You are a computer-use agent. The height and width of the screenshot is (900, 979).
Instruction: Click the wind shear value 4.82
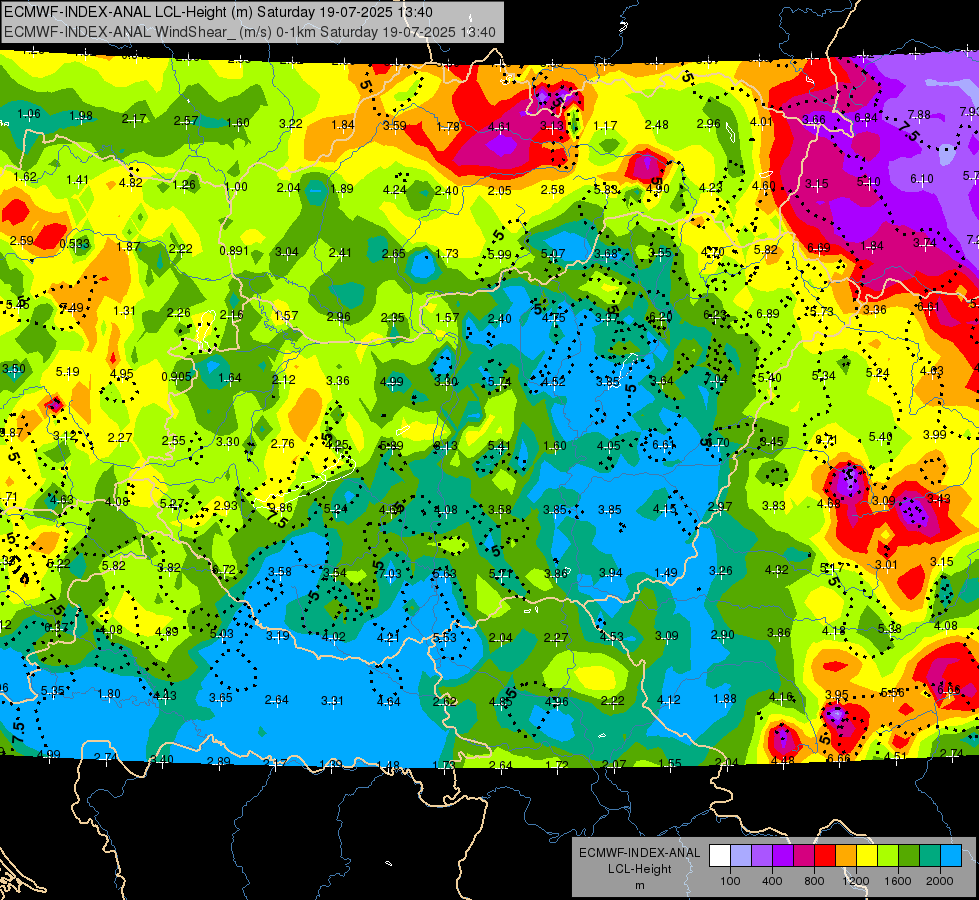[130, 183]
